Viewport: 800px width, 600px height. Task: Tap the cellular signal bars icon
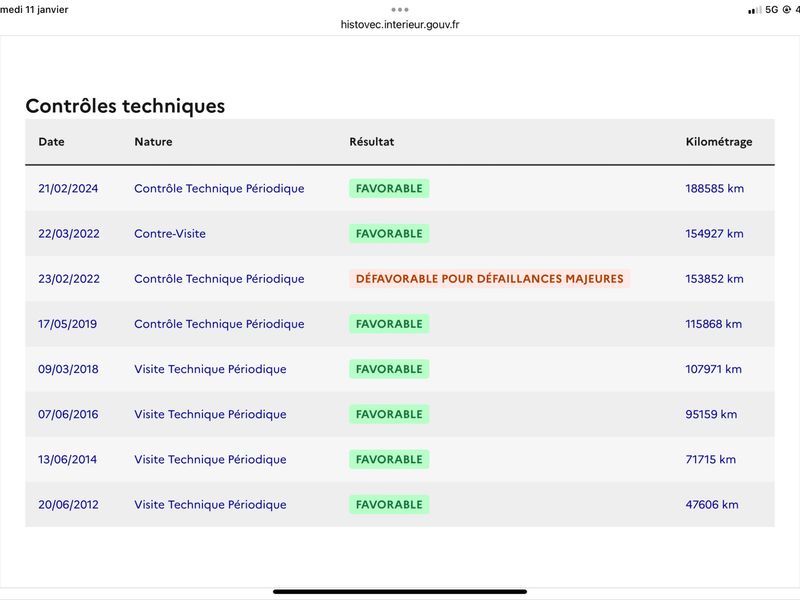coord(755,10)
